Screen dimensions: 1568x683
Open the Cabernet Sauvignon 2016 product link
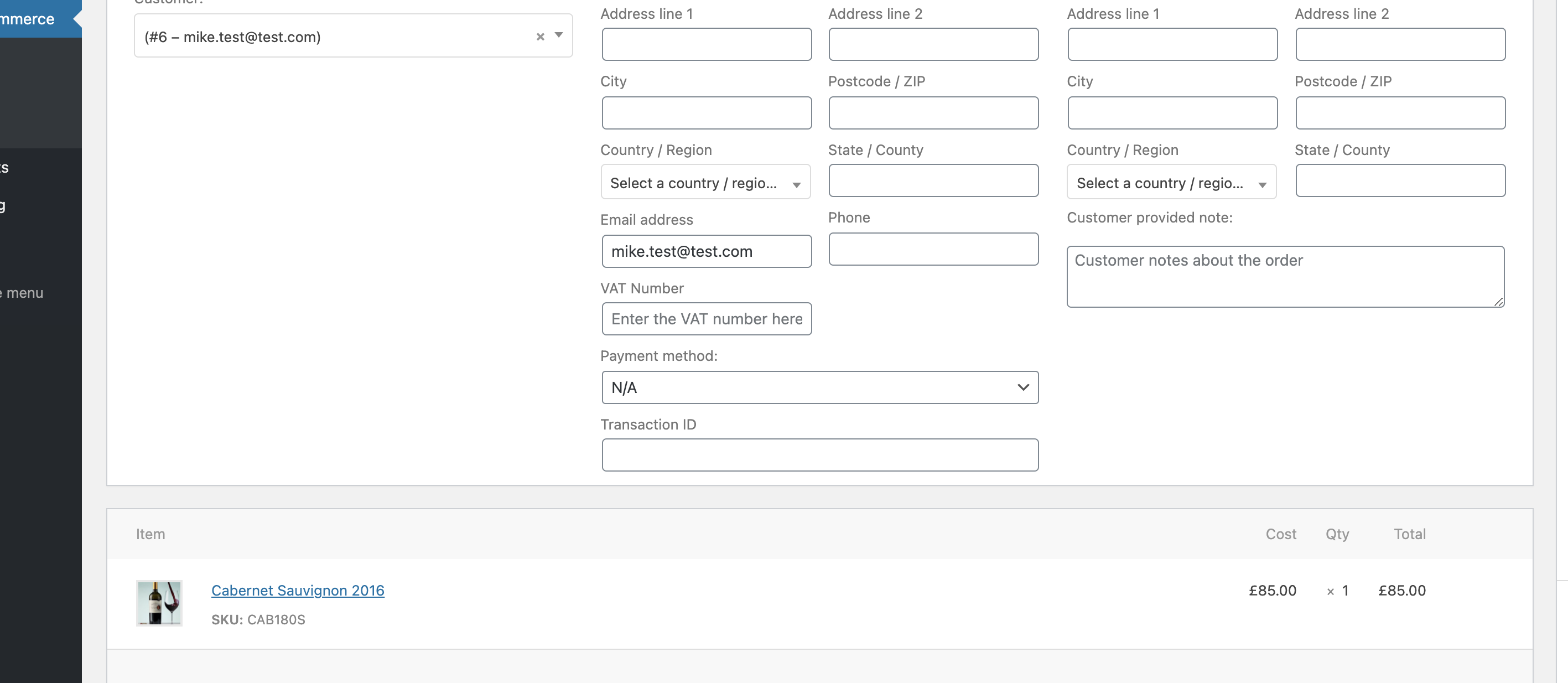pyautogui.click(x=298, y=590)
